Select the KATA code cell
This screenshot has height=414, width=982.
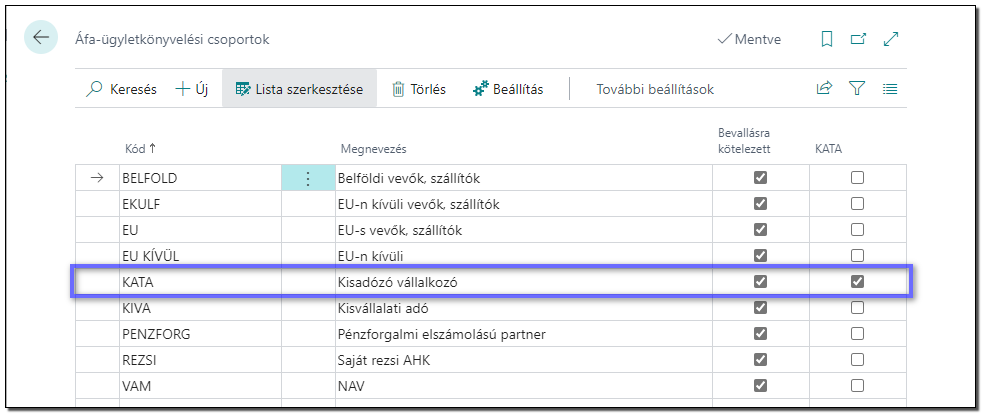[x=200, y=282]
